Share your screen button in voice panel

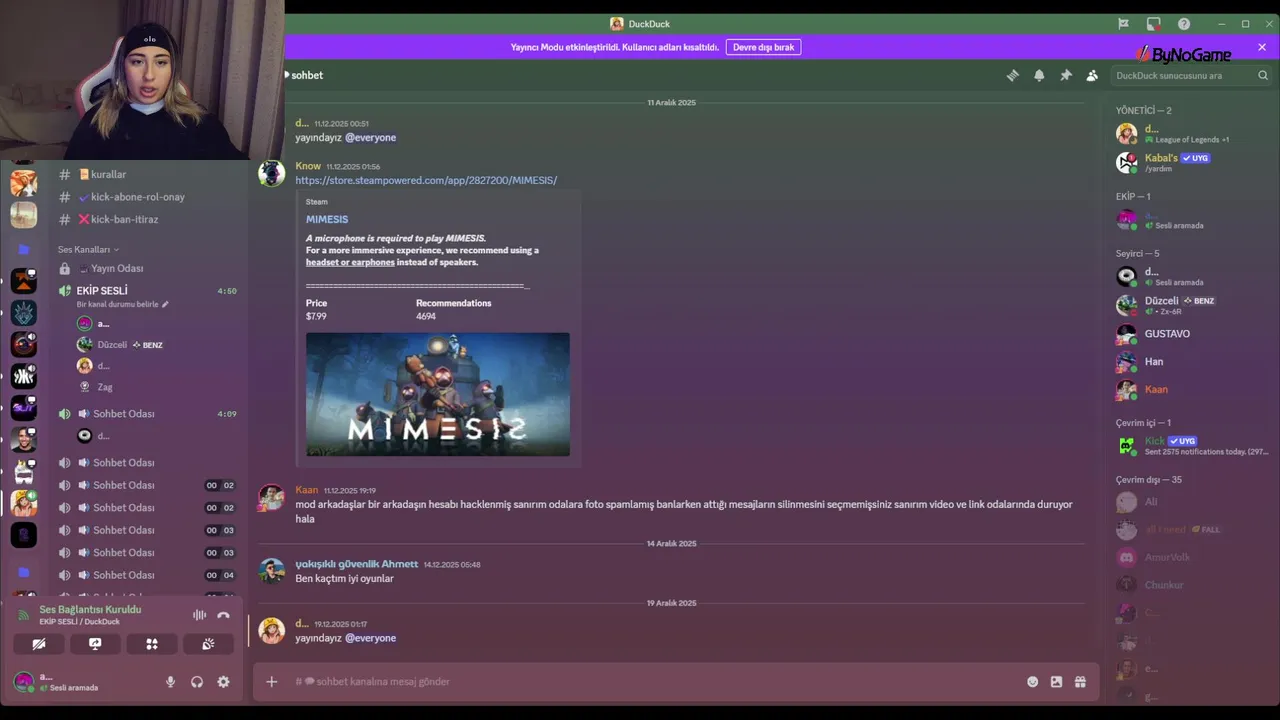tap(95, 644)
